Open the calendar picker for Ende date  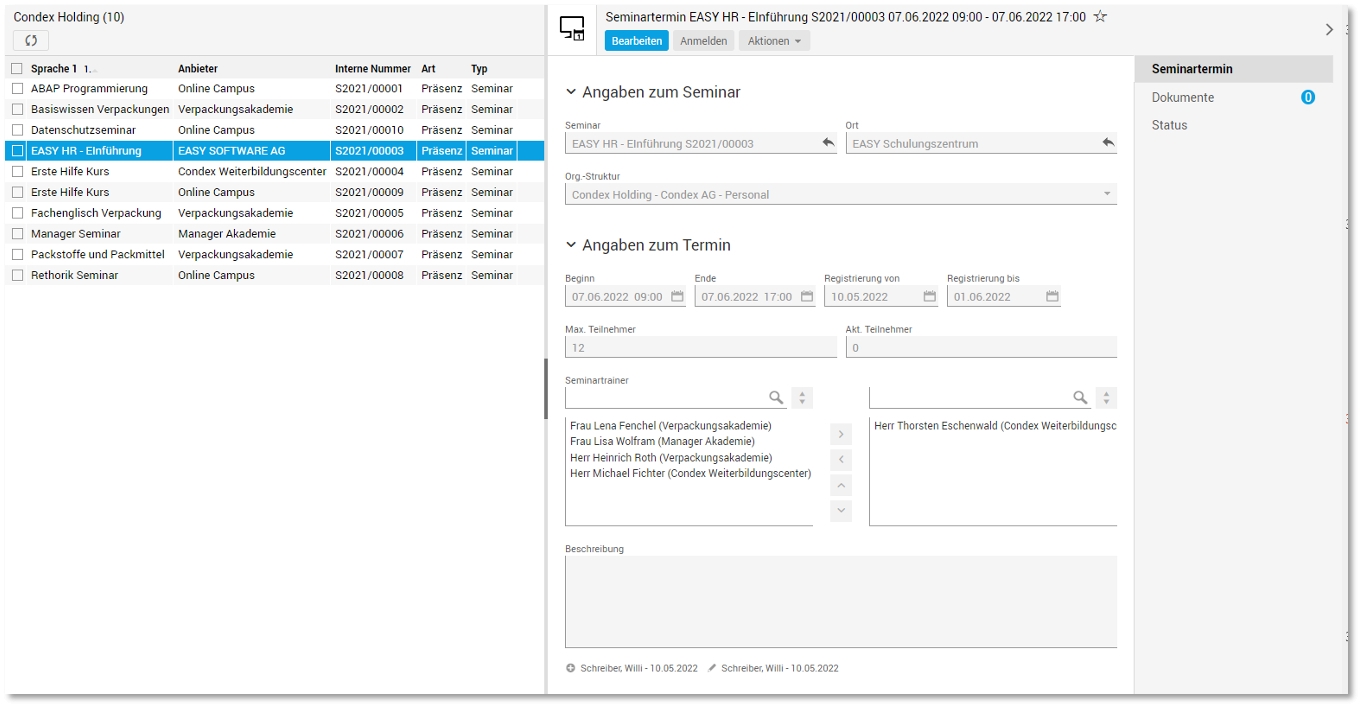tap(807, 297)
